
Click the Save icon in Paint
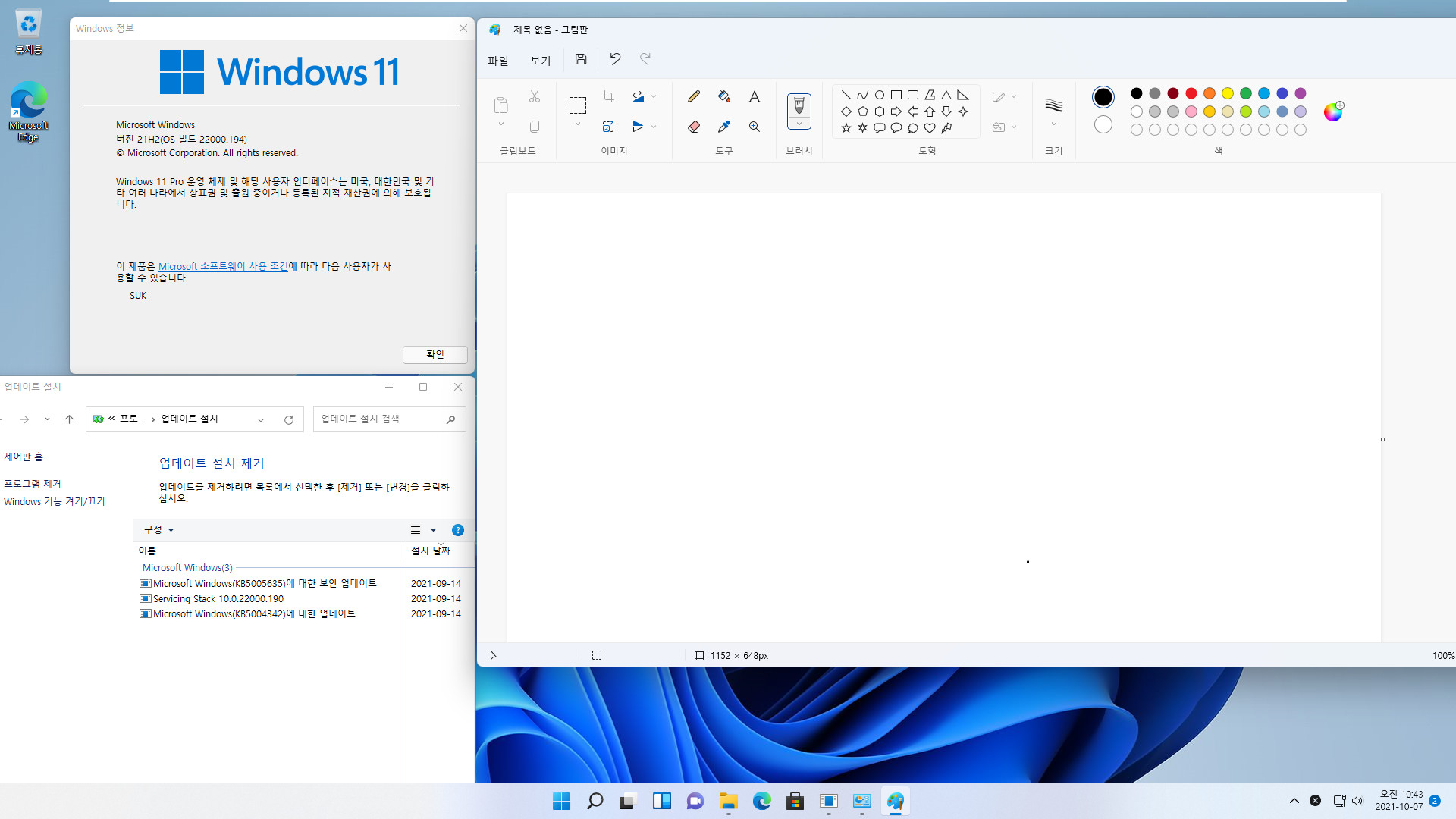click(581, 59)
